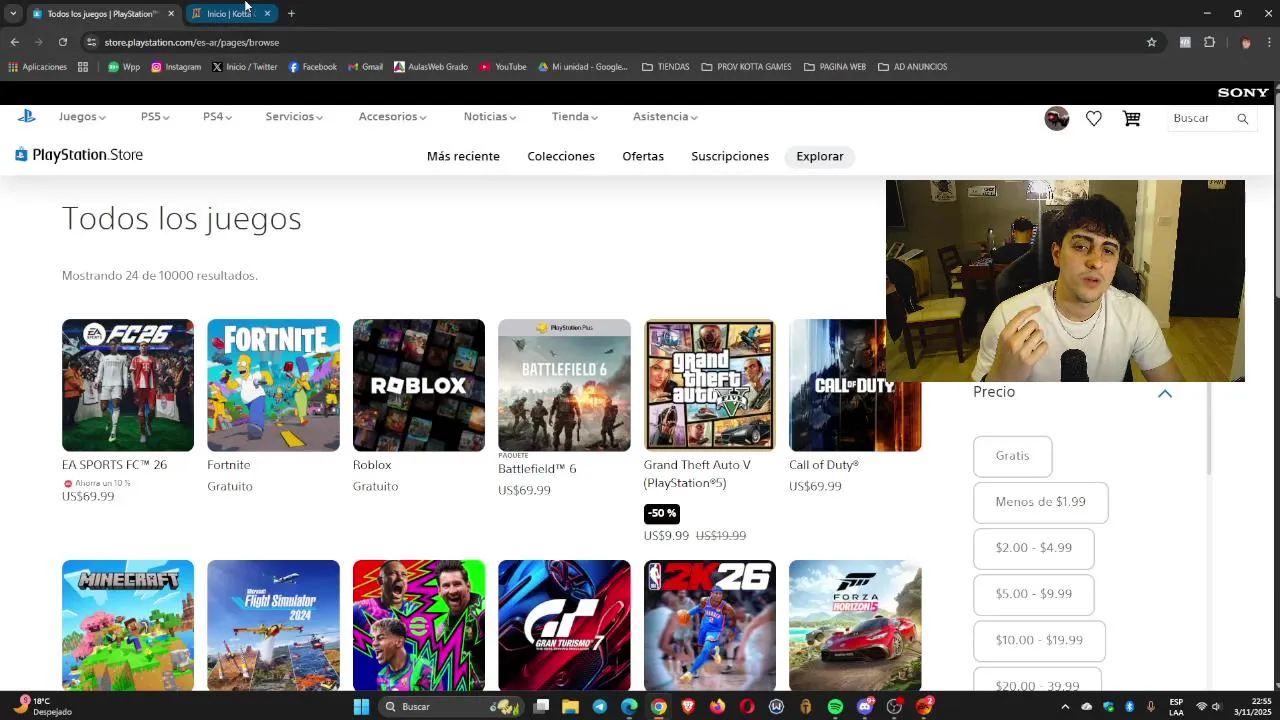
Task: Open the user profile avatar
Action: tap(1057, 118)
